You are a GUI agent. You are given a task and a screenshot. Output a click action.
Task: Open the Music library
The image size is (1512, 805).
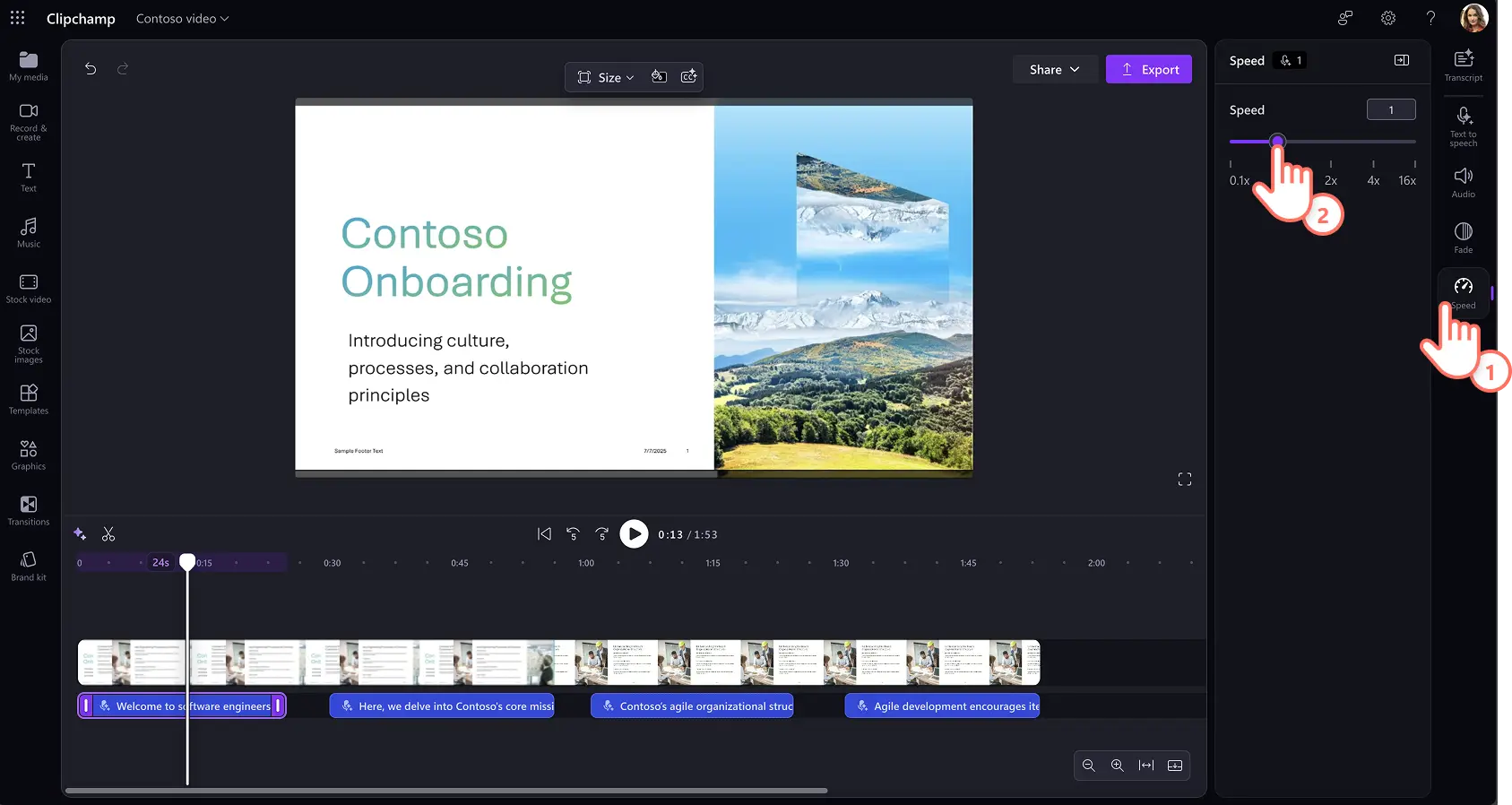point(29,233)
